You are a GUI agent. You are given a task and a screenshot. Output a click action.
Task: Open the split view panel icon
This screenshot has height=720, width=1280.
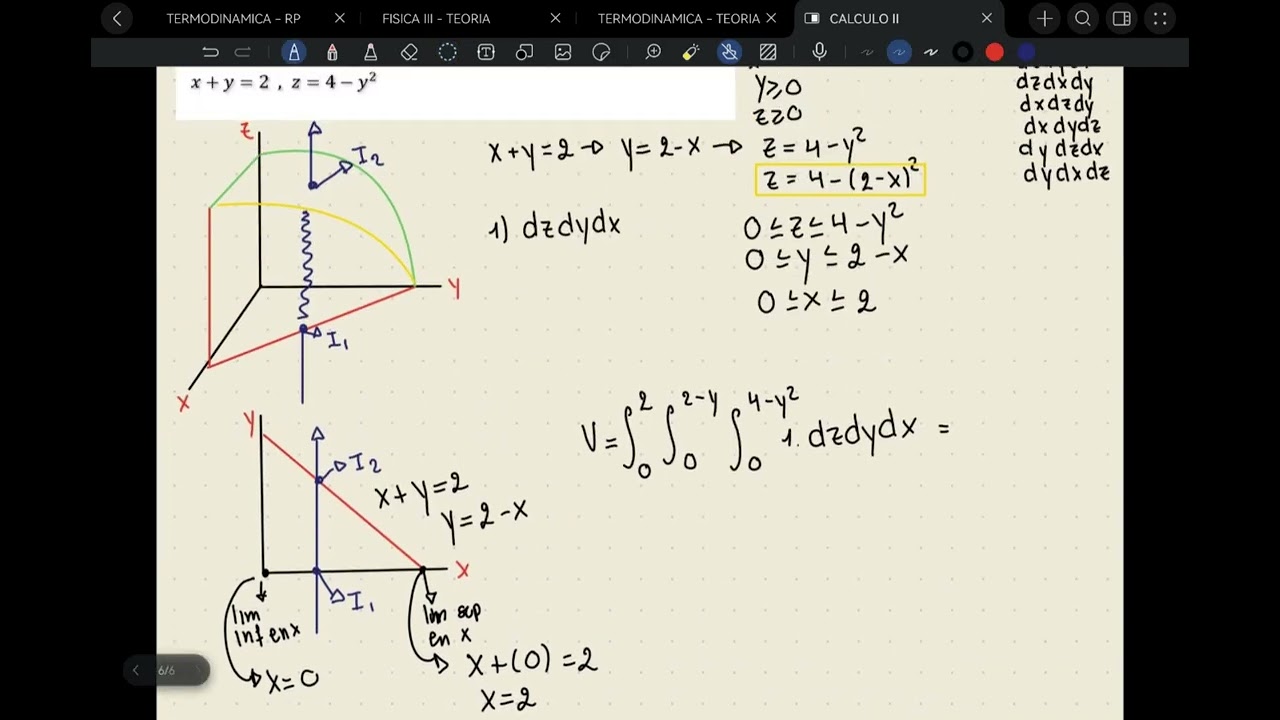1121,18
